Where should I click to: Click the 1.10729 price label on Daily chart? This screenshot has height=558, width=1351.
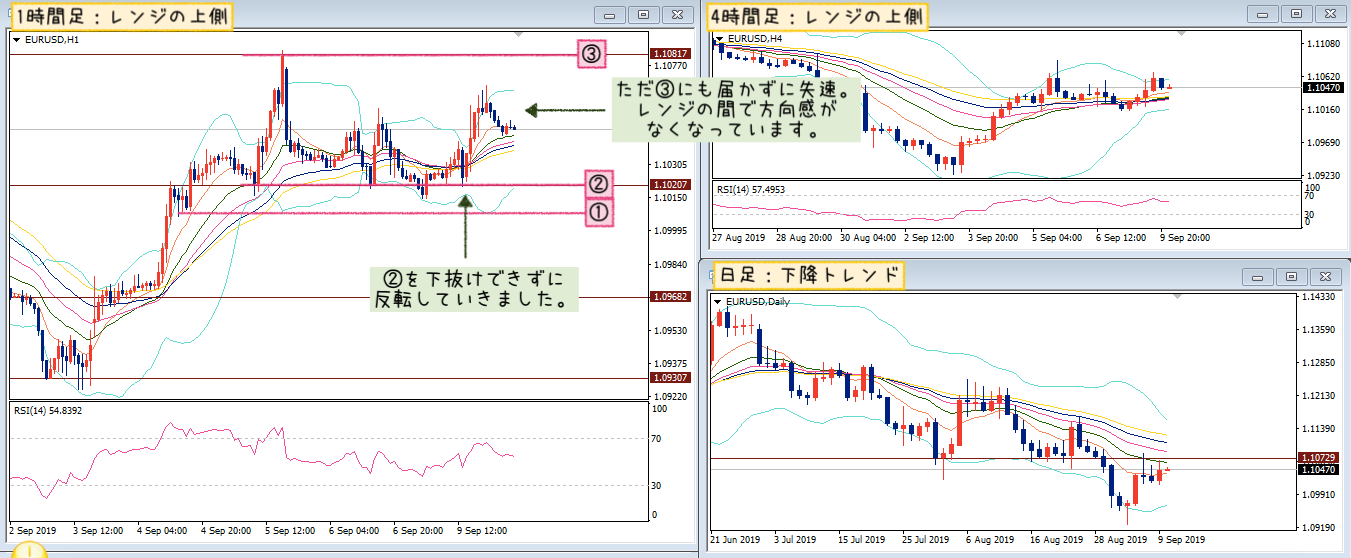[x=1317, y=457]
